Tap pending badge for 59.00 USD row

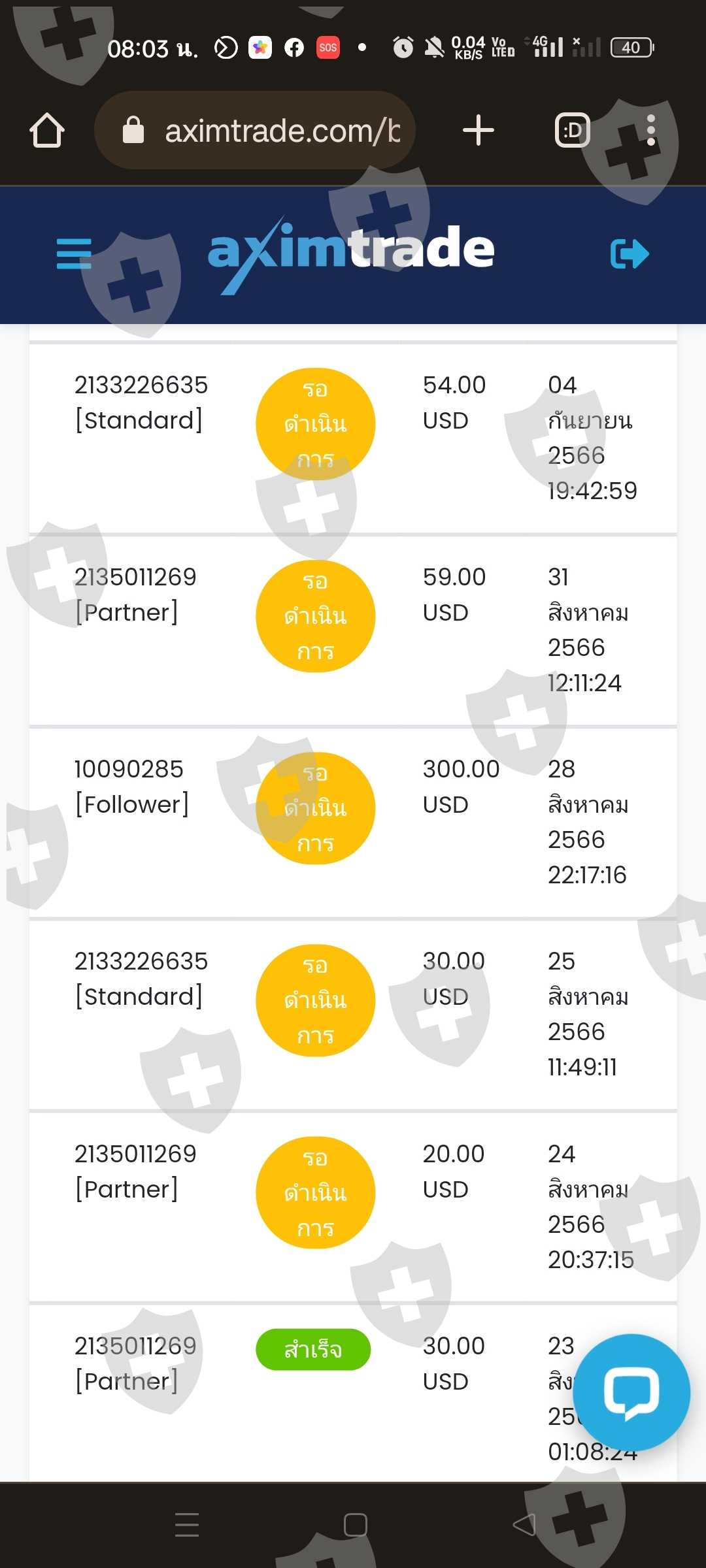(x=315, y=616)
